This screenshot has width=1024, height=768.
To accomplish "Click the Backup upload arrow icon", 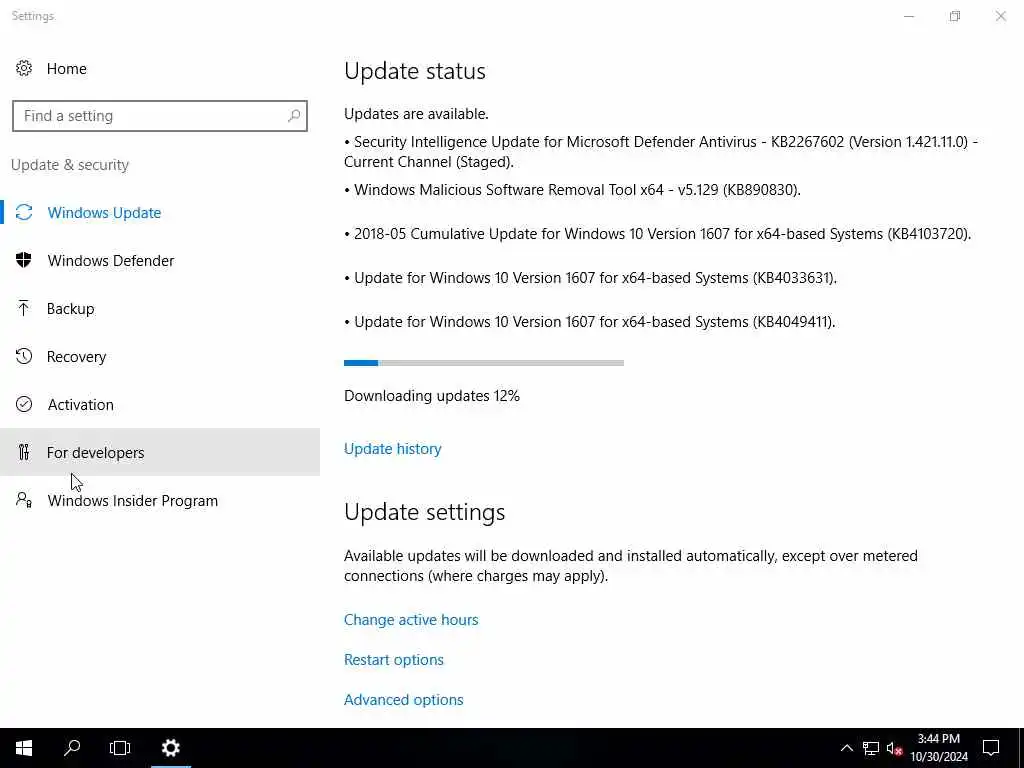I will (x=24, y=308).
